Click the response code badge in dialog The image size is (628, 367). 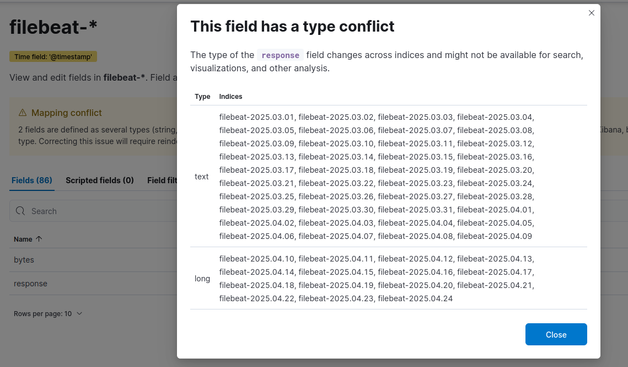click(280, 55)
